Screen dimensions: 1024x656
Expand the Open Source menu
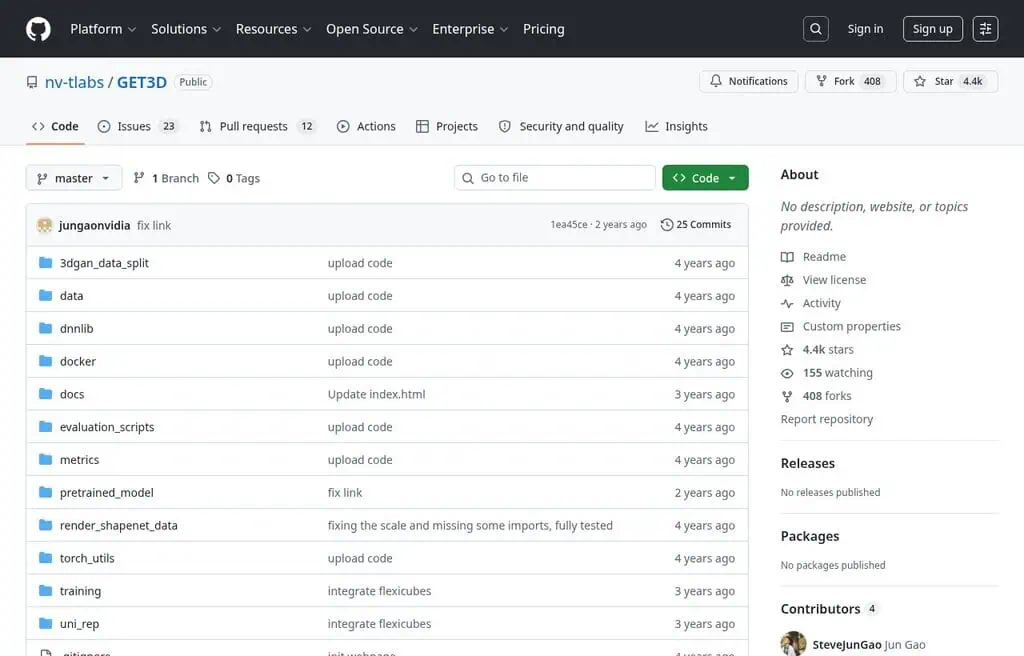372,29
